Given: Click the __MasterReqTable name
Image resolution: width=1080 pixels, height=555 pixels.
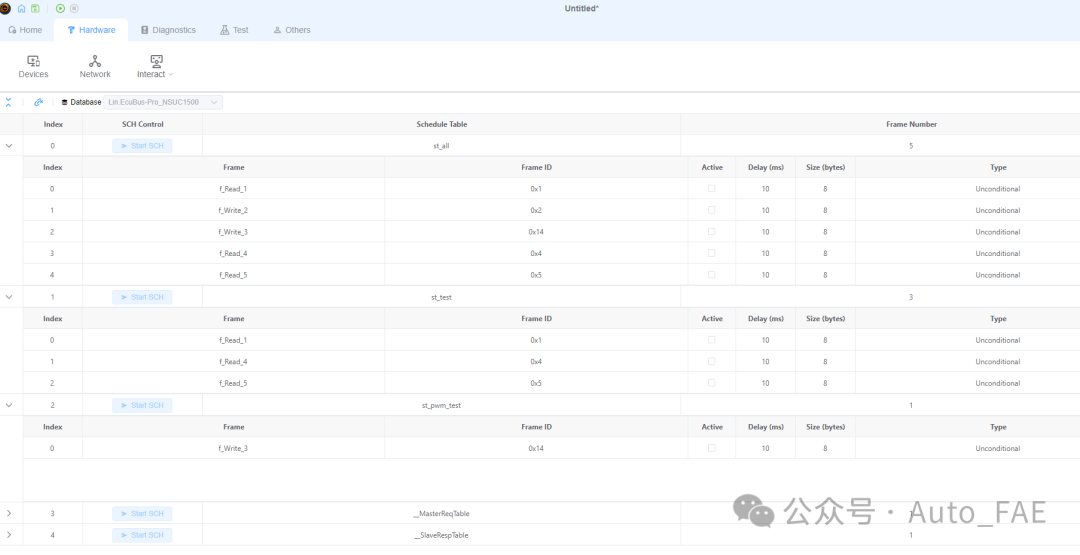Looking at the screenshot, I should (x=442, y=514).
